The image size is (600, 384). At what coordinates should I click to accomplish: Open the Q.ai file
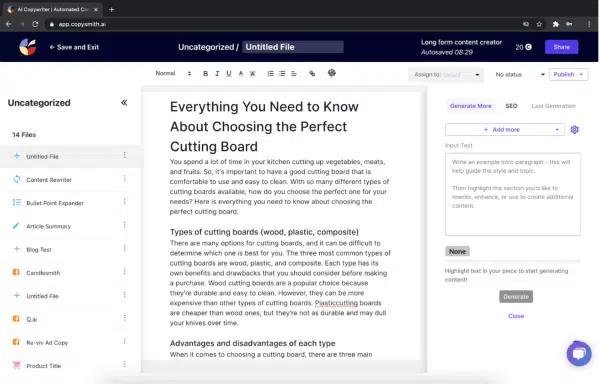[31, 319]
